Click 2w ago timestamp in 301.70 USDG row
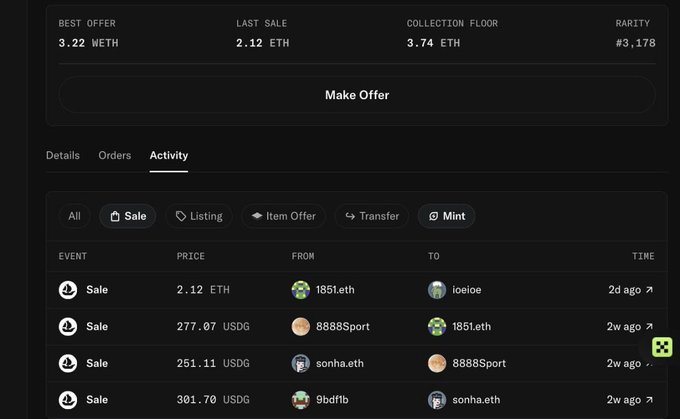Viewport: 680px width, 419px height. coord(624,400)
